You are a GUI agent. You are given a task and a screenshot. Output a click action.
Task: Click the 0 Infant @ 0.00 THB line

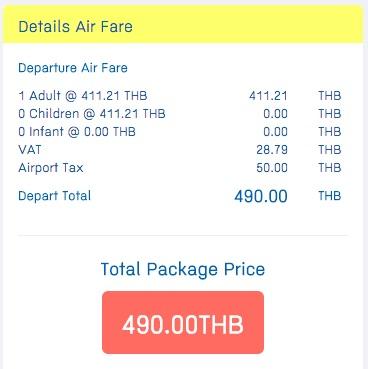[77, 132]
